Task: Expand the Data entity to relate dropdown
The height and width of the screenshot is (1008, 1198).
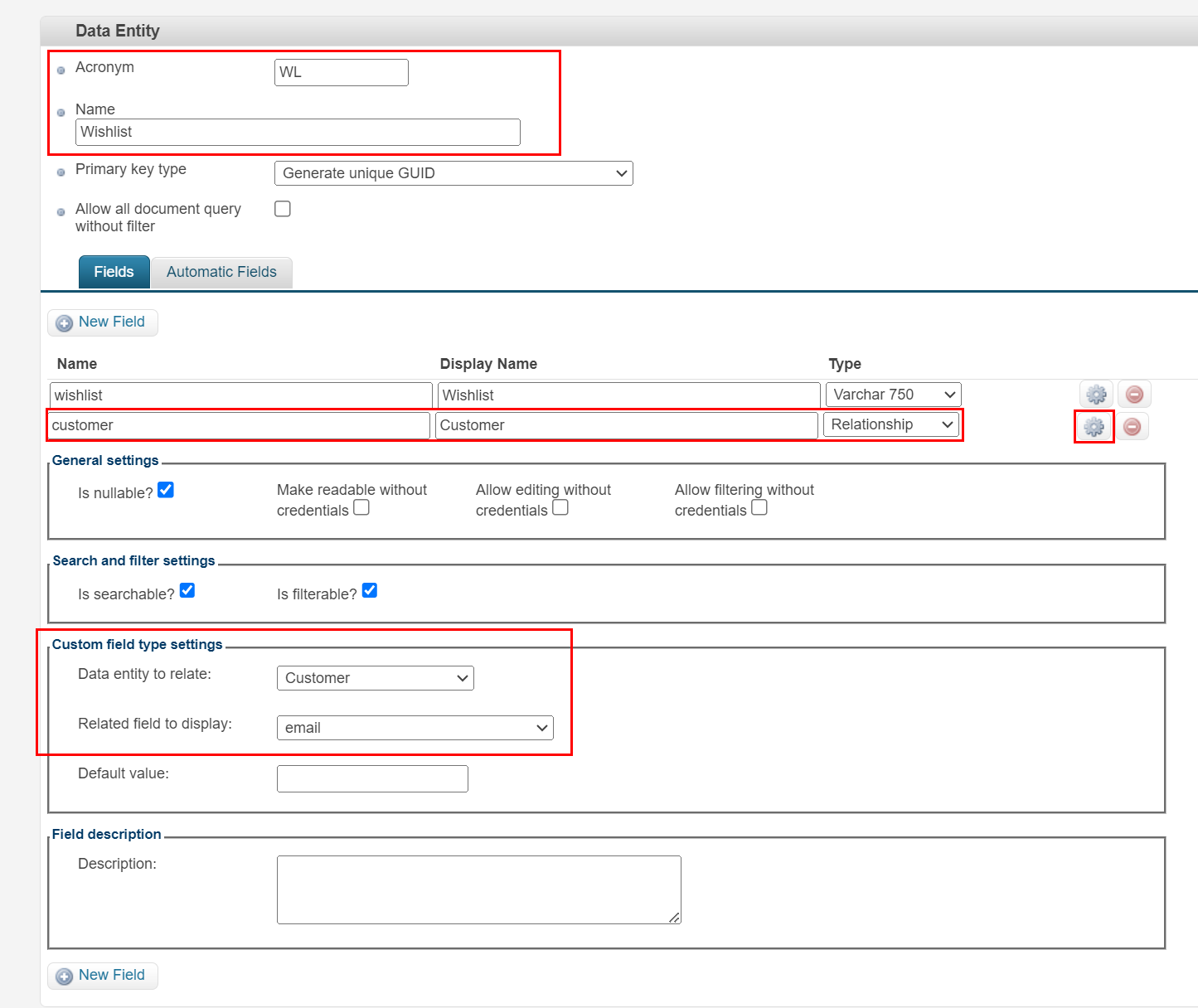Action: pyautogui.click(x=375, y=678)
